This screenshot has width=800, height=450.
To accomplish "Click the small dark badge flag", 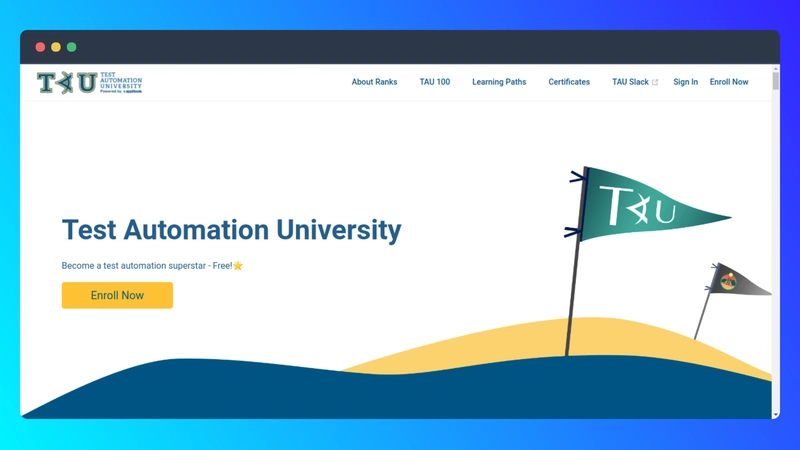I will (x=739, y=280).
